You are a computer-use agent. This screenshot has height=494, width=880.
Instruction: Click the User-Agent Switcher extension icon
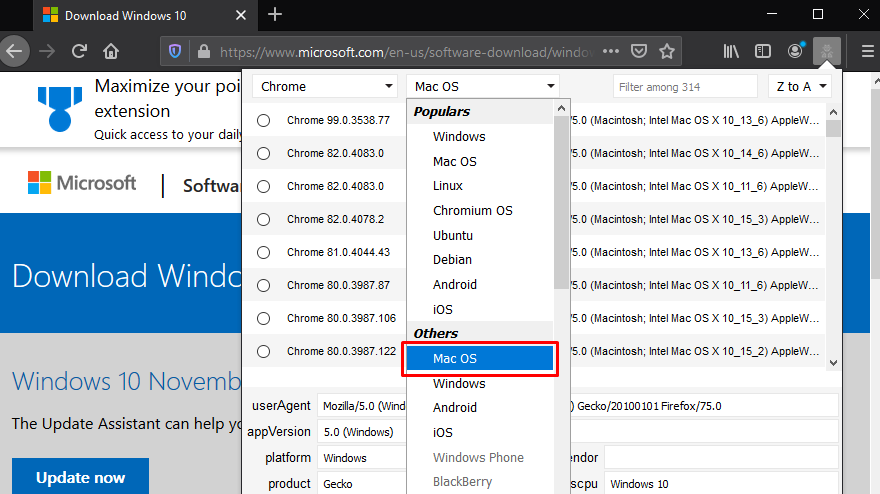point(827,52)
